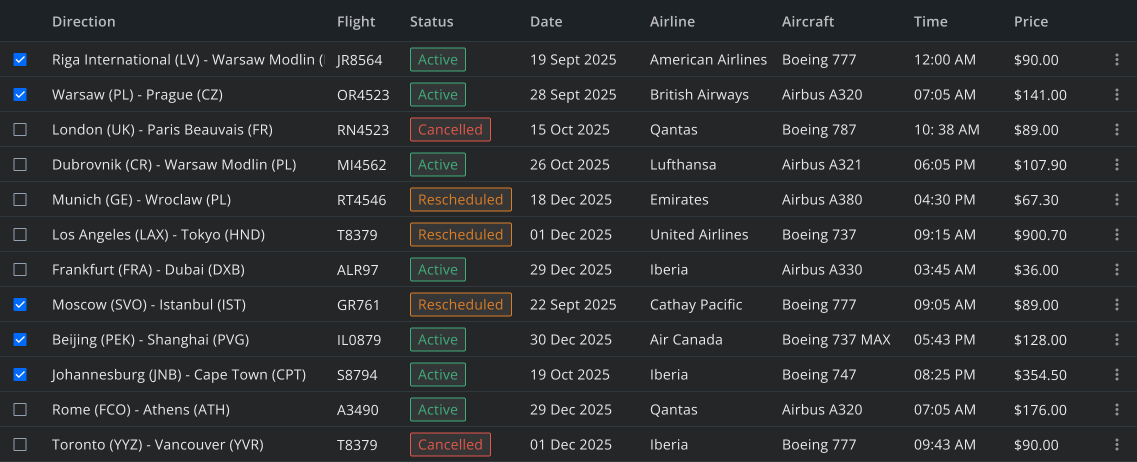The height and width of the screenshot is (462, 1137).
Task: Uncheck the Warsaw - Prague flight checkbox
Action: click(x=20, y=94)
